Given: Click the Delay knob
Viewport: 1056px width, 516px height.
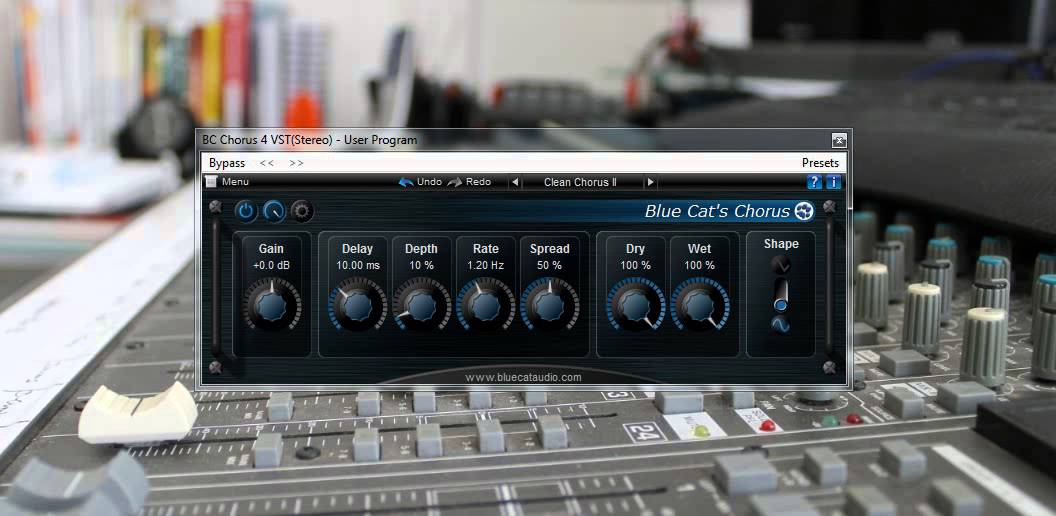Looking at the screenshot, I should (357, 305).
